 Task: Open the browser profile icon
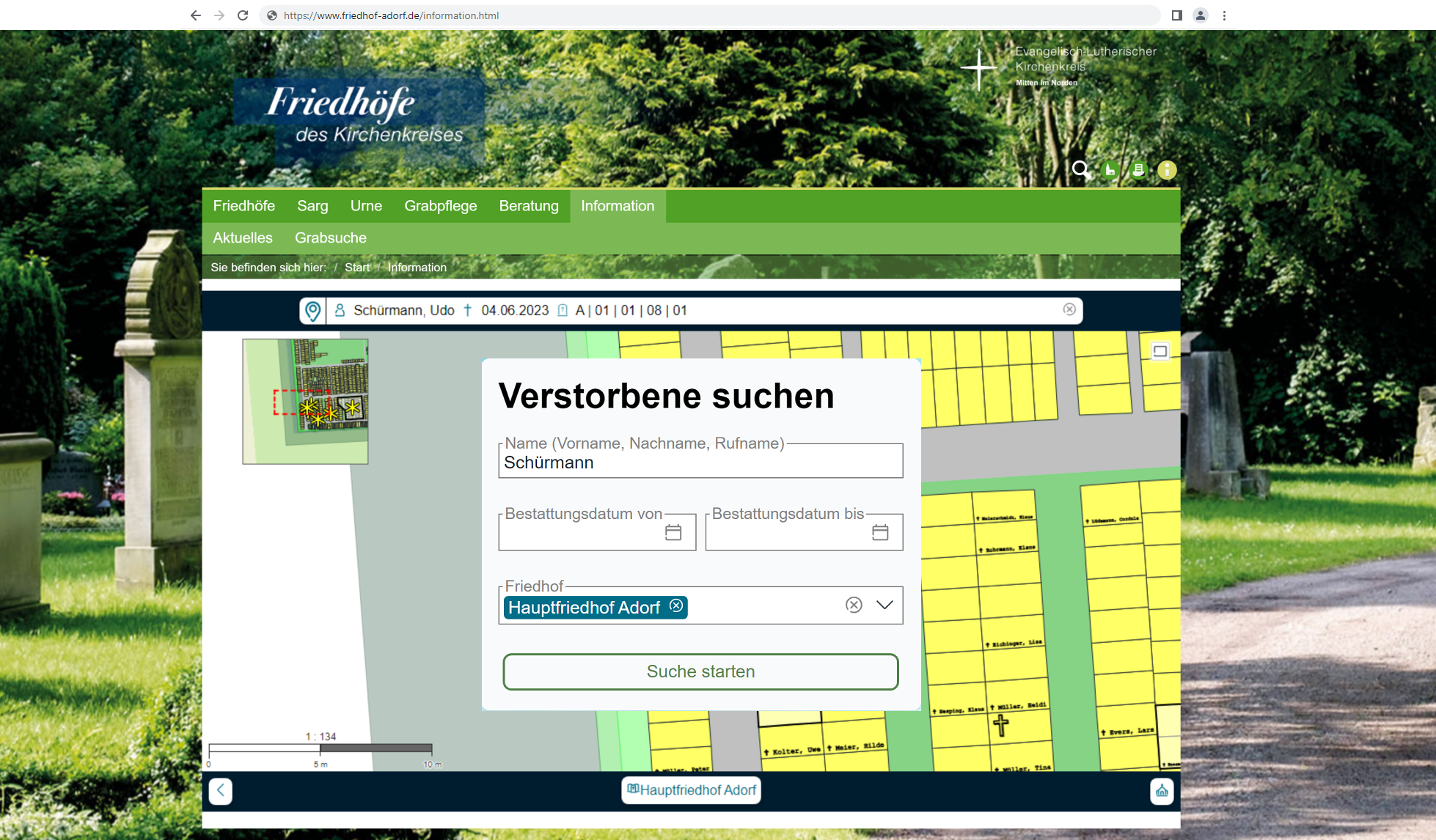point(1201,15)
